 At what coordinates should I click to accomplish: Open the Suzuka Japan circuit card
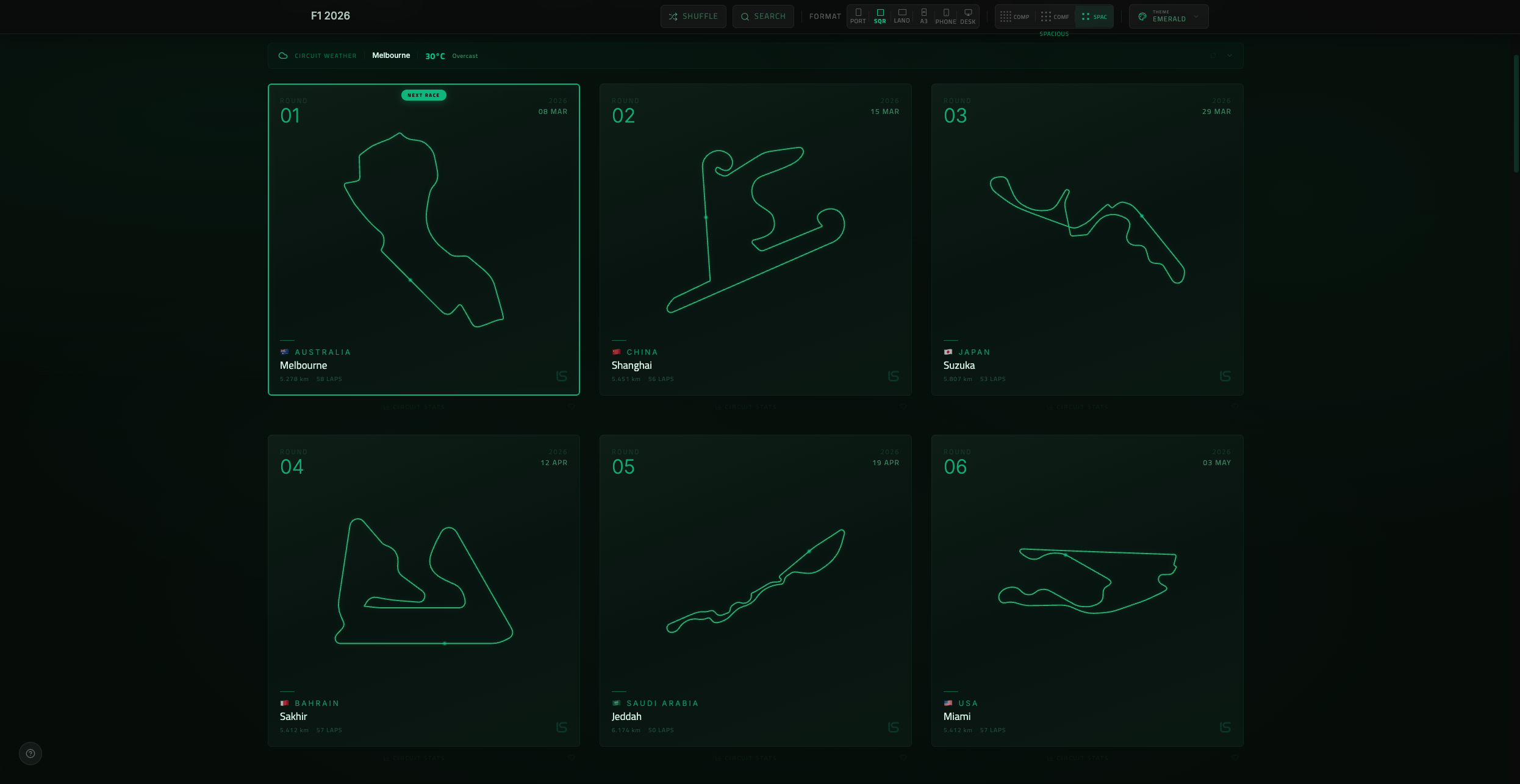point(1087,239)
